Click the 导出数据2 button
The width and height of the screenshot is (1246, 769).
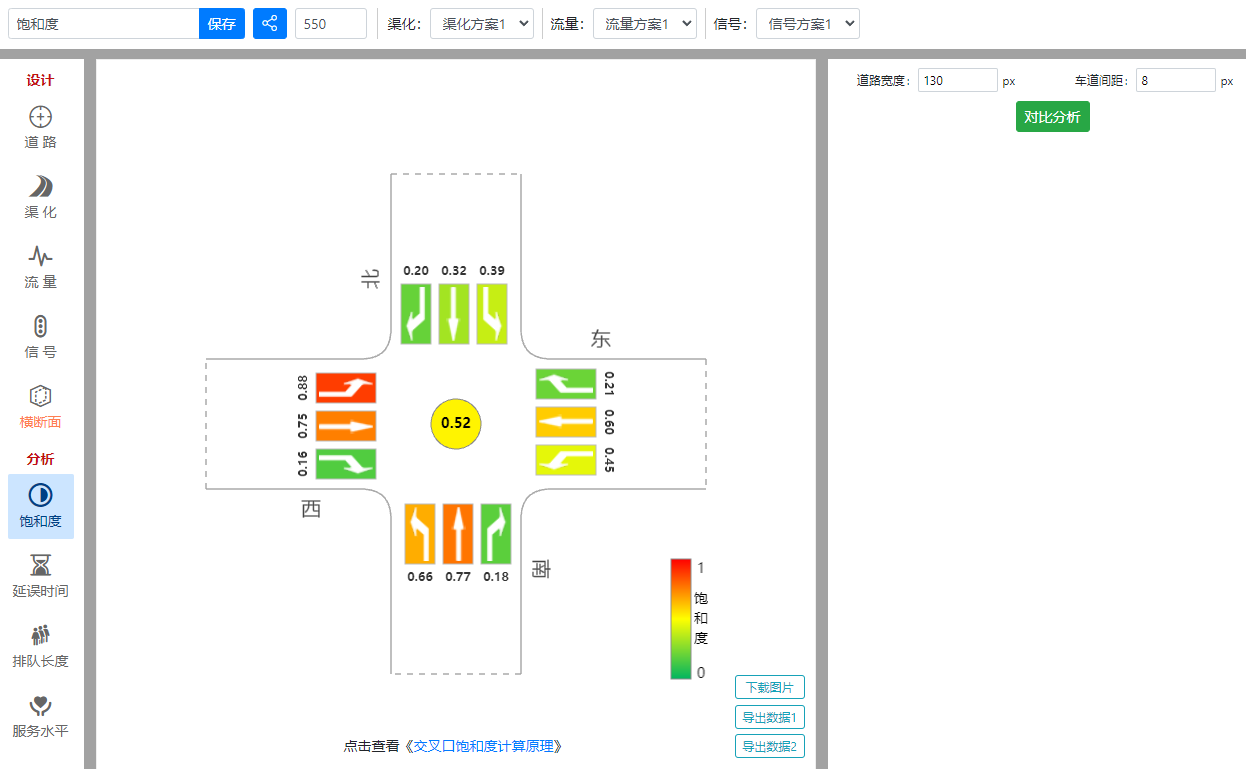pyautogui.click(x=770, y=746)
